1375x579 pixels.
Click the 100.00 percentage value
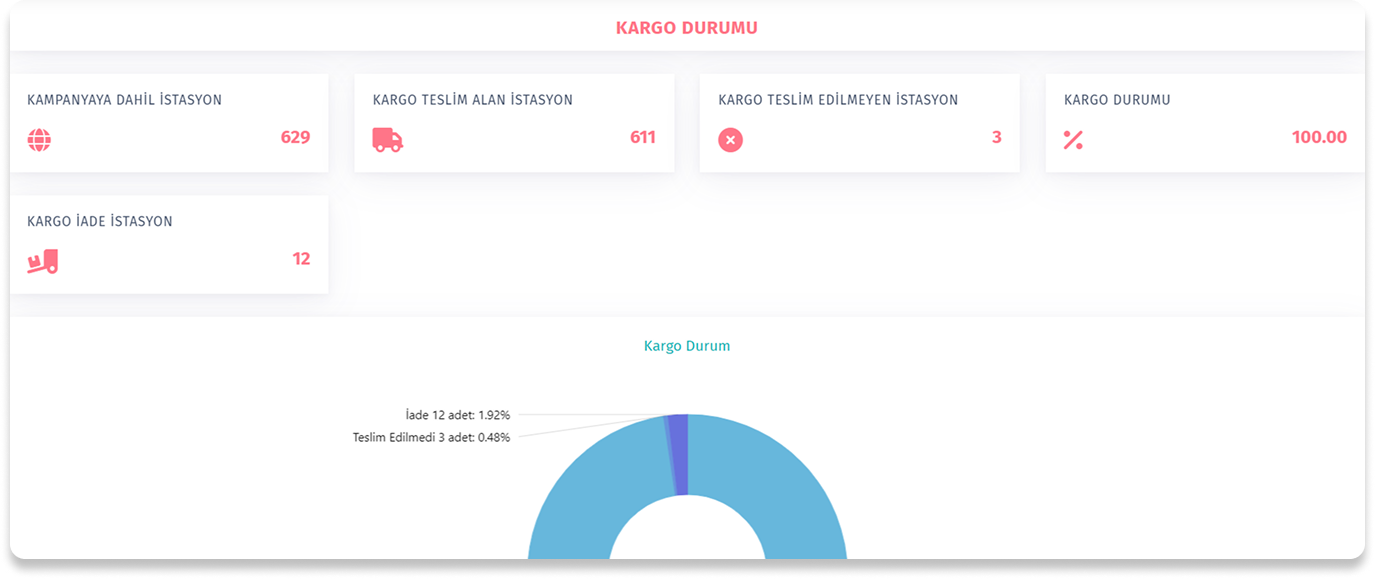pos(1319,138)
